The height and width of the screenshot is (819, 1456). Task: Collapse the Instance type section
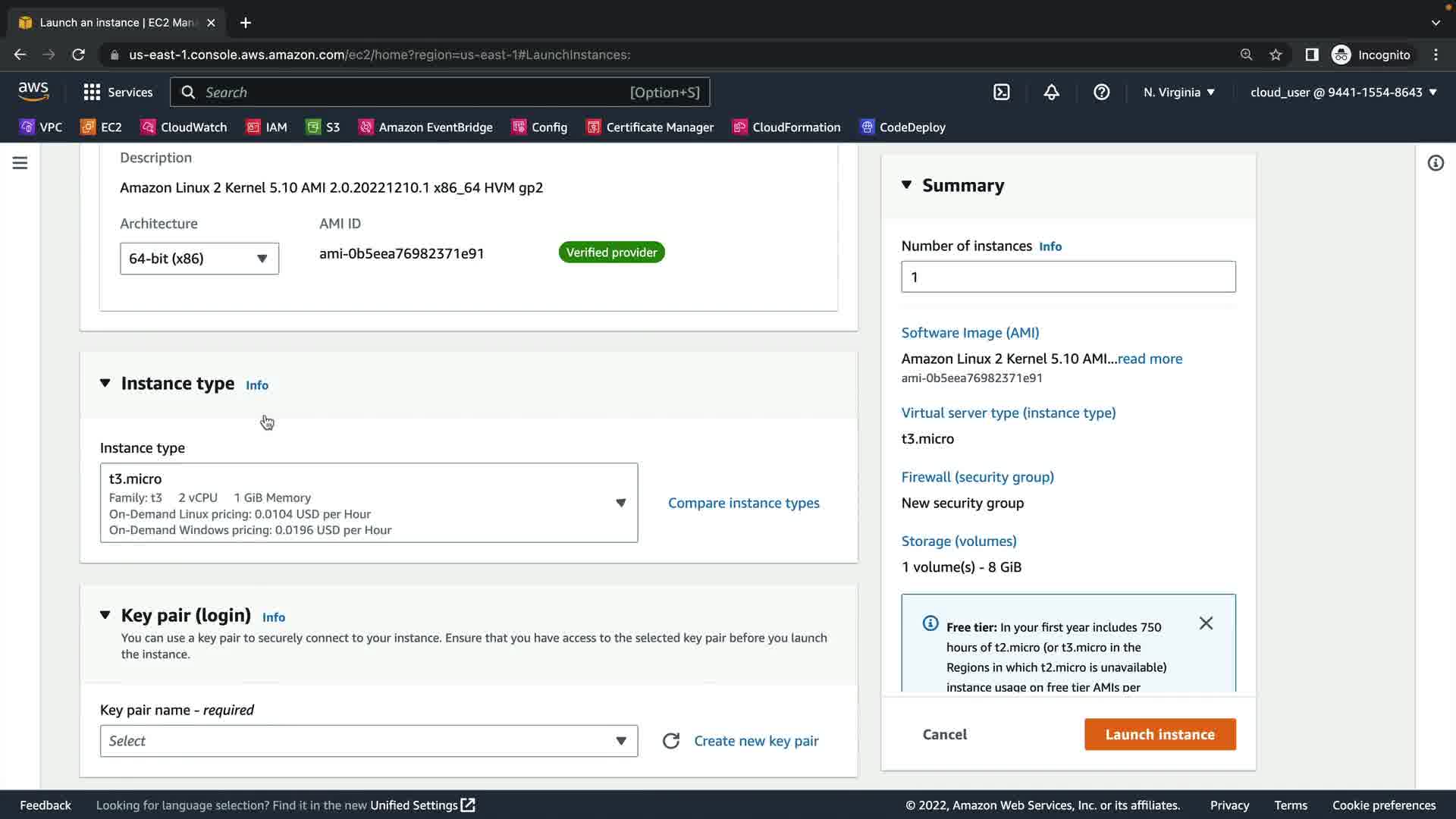105,384
